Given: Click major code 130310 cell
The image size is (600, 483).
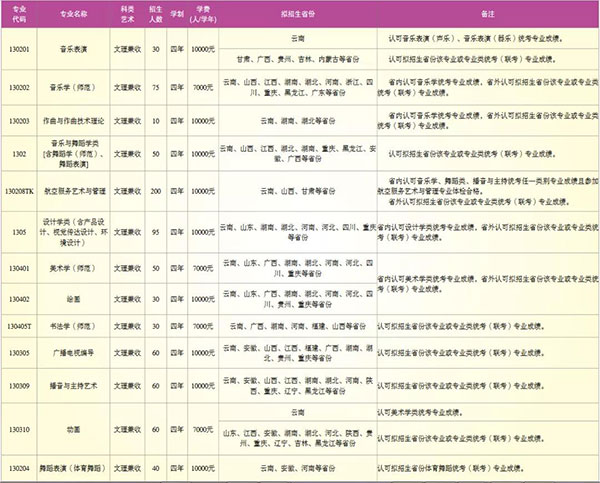Looking at the screenshot, I should (x=19, y=431).
